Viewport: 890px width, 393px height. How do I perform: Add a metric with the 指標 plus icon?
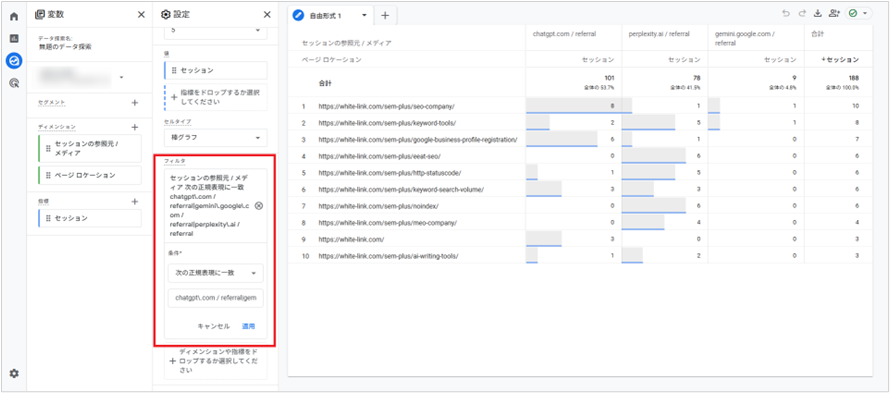(135, 202)
